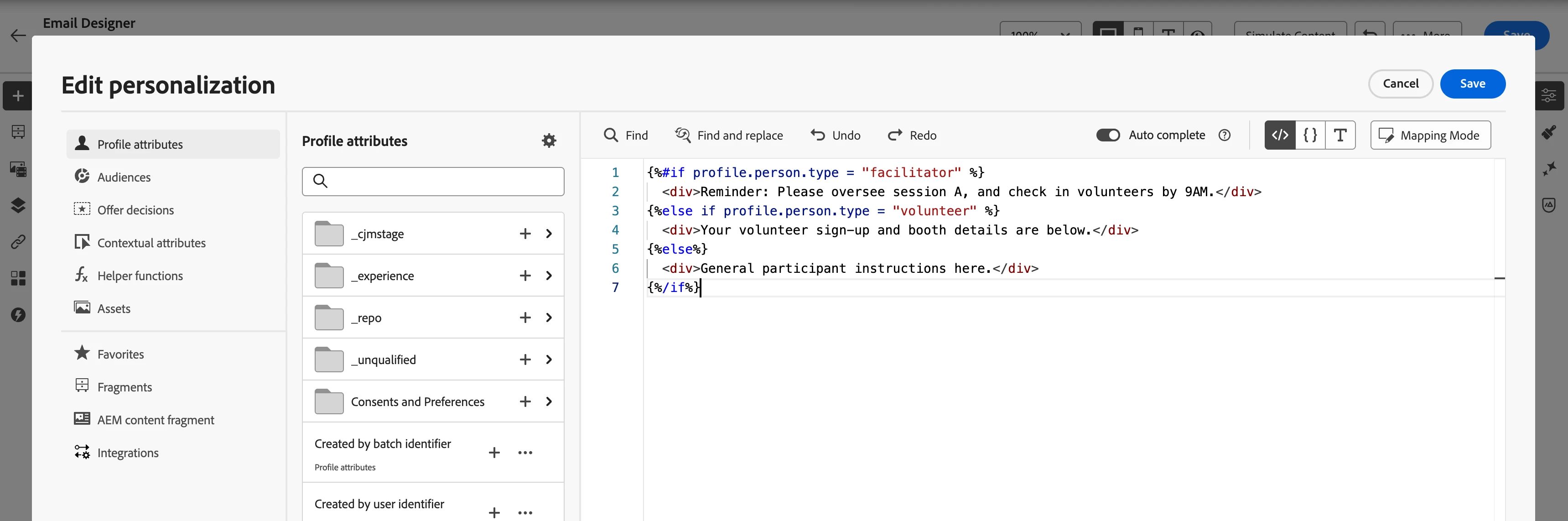Switch to plain text view icon
Image resolution: width=1568 pixels, height=521 pixels.
(x=1340, y=135)
